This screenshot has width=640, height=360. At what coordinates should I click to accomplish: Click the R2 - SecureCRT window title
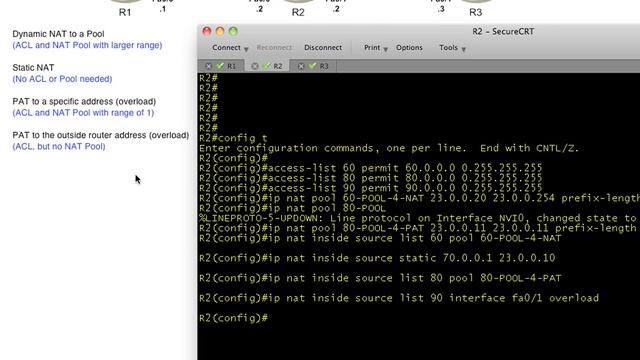point(503,31)
